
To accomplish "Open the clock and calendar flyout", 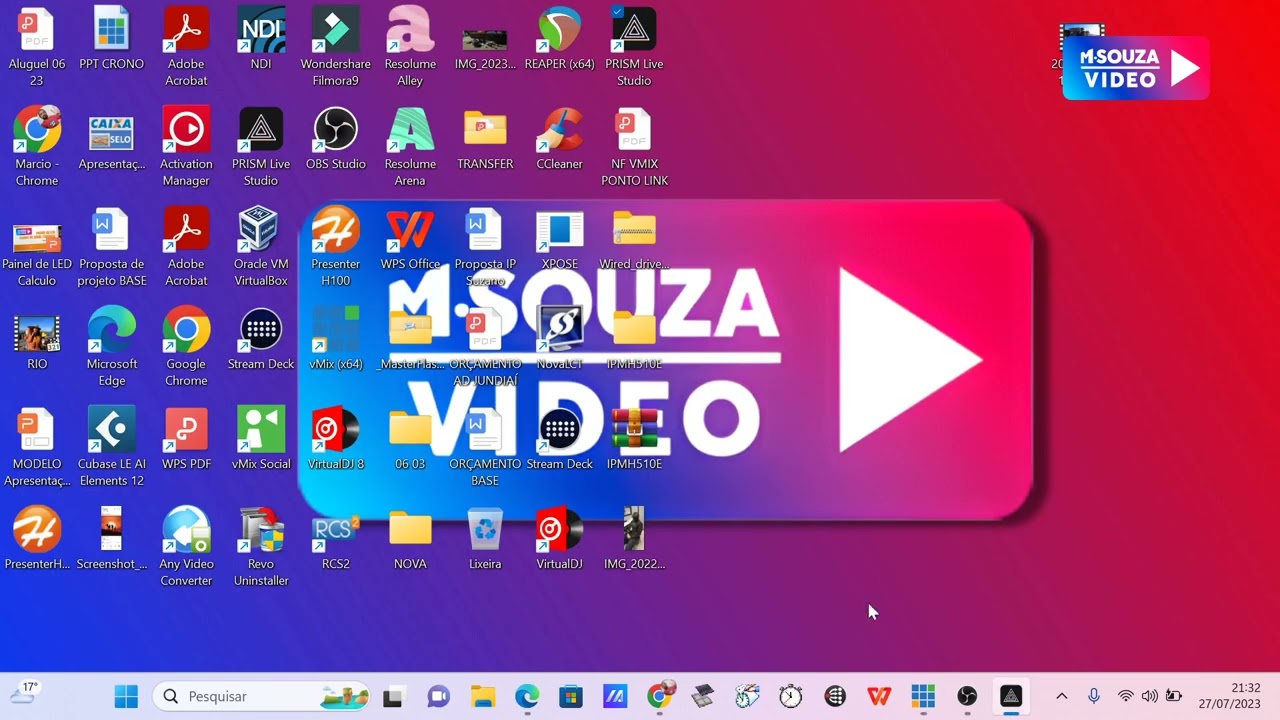I will point(1230,696).
